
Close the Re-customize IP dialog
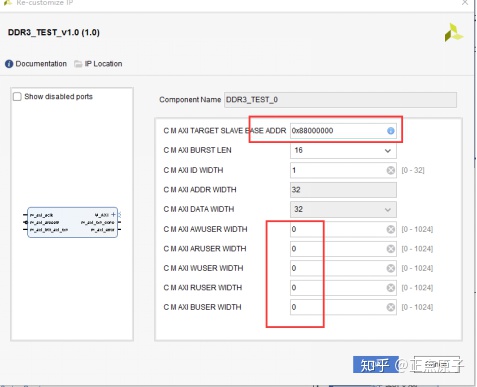465,3
